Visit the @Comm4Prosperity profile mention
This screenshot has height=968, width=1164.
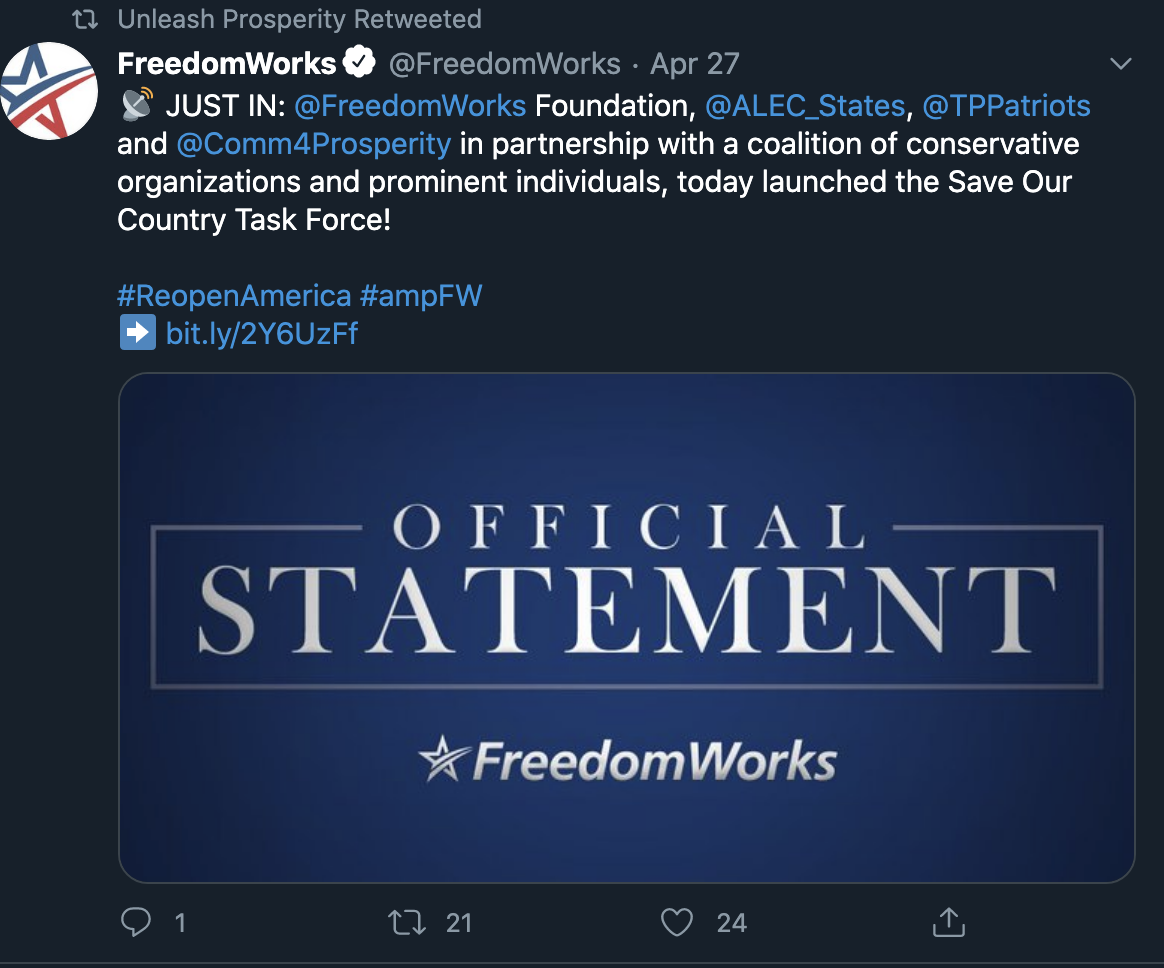(313, 144)
